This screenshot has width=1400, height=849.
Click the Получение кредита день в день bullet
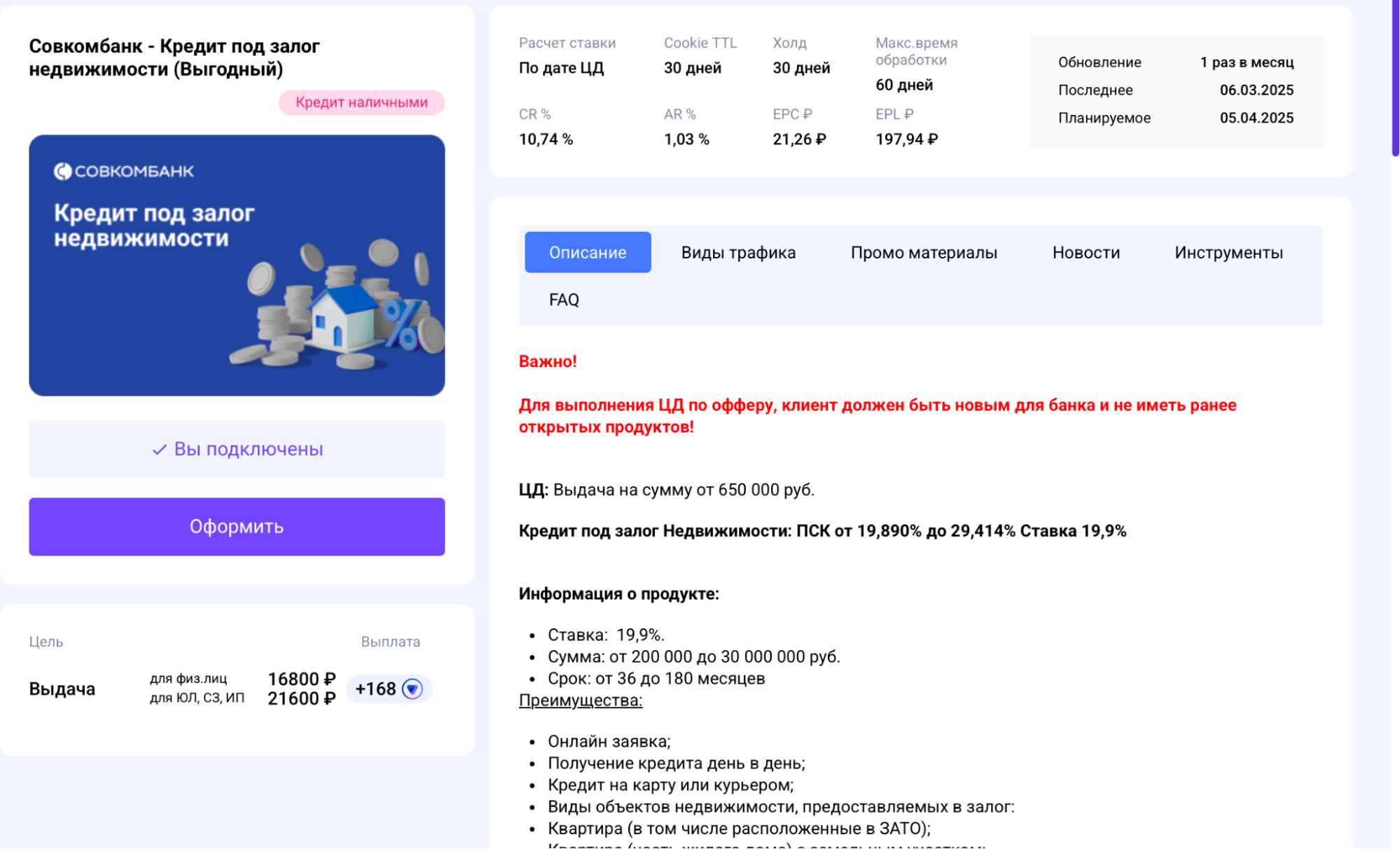coord(676,764)
